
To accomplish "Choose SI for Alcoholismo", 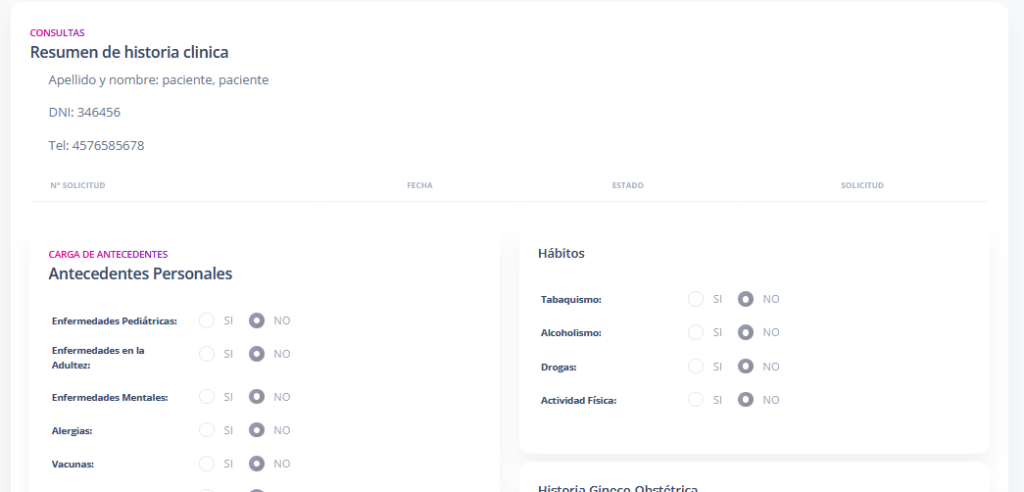I will (696, 332).
